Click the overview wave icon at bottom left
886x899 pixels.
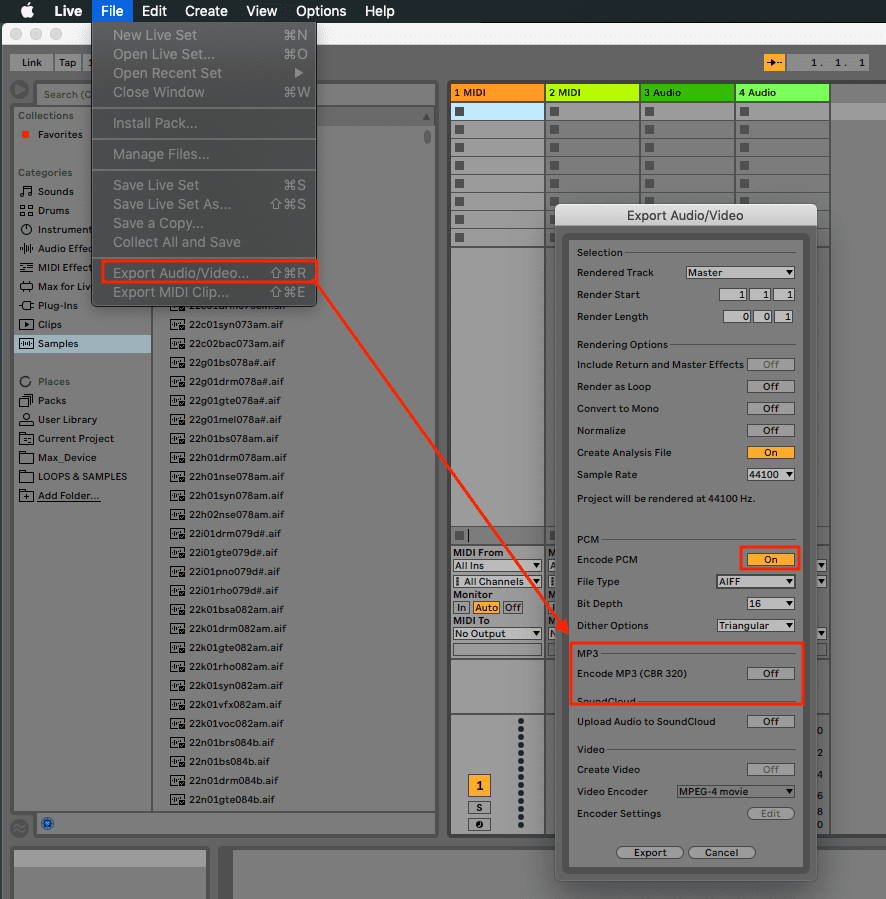(19, 828)
